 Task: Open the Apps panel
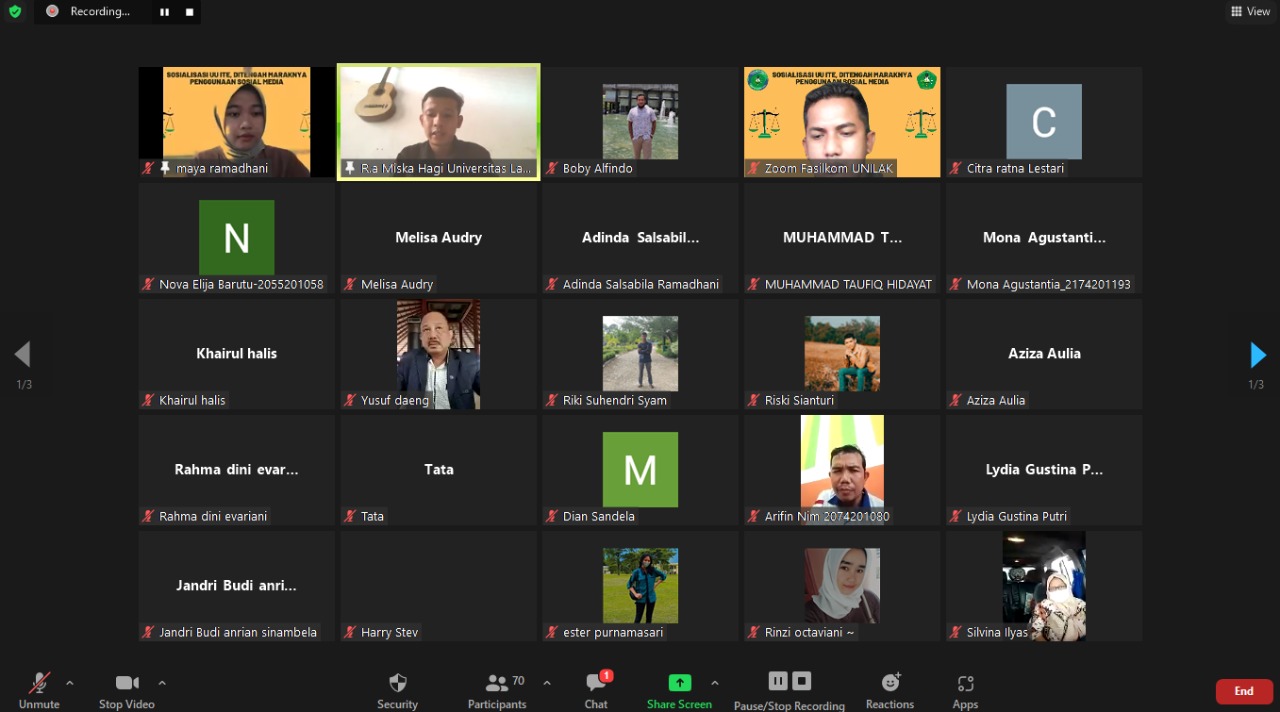pos(965,691)
